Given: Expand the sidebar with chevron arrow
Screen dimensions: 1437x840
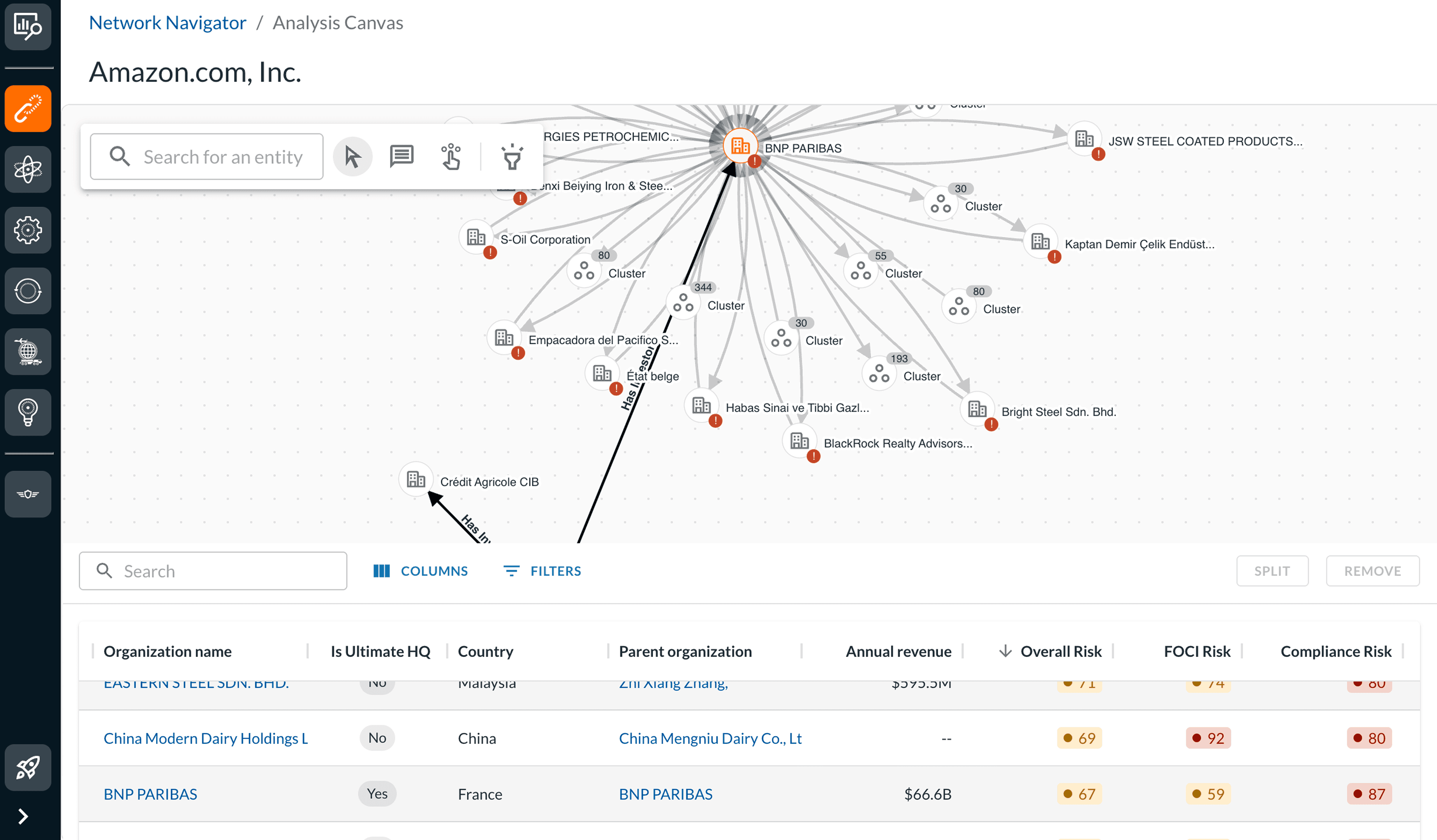Looking at the screenshot, I should click(23, 817).
